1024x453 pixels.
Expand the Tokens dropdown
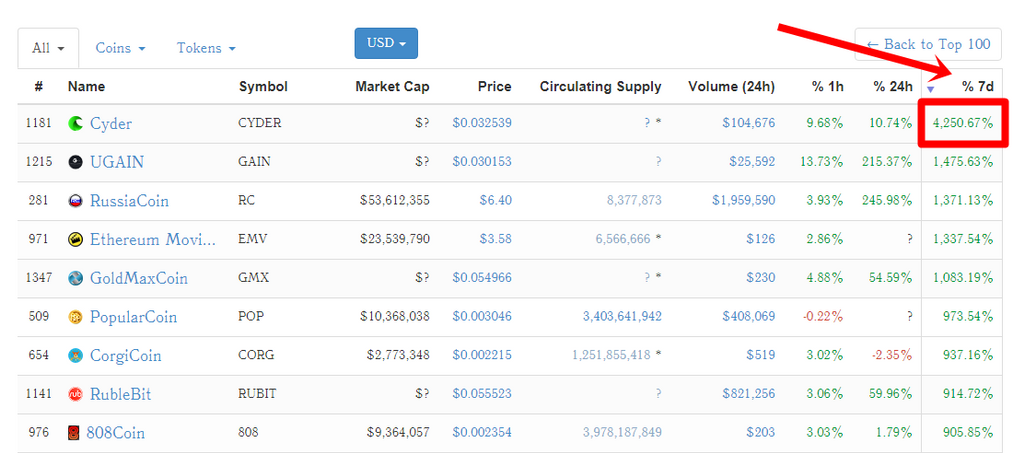[206, 48]
